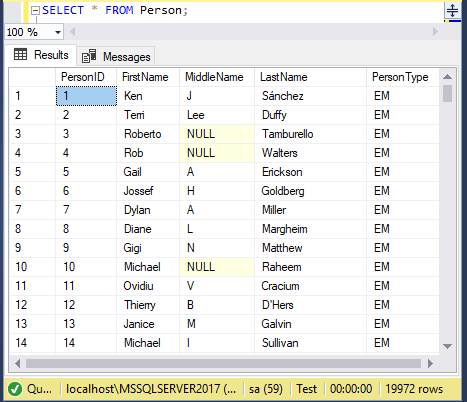Select the FirstName cell 'Dylan'

148,210
